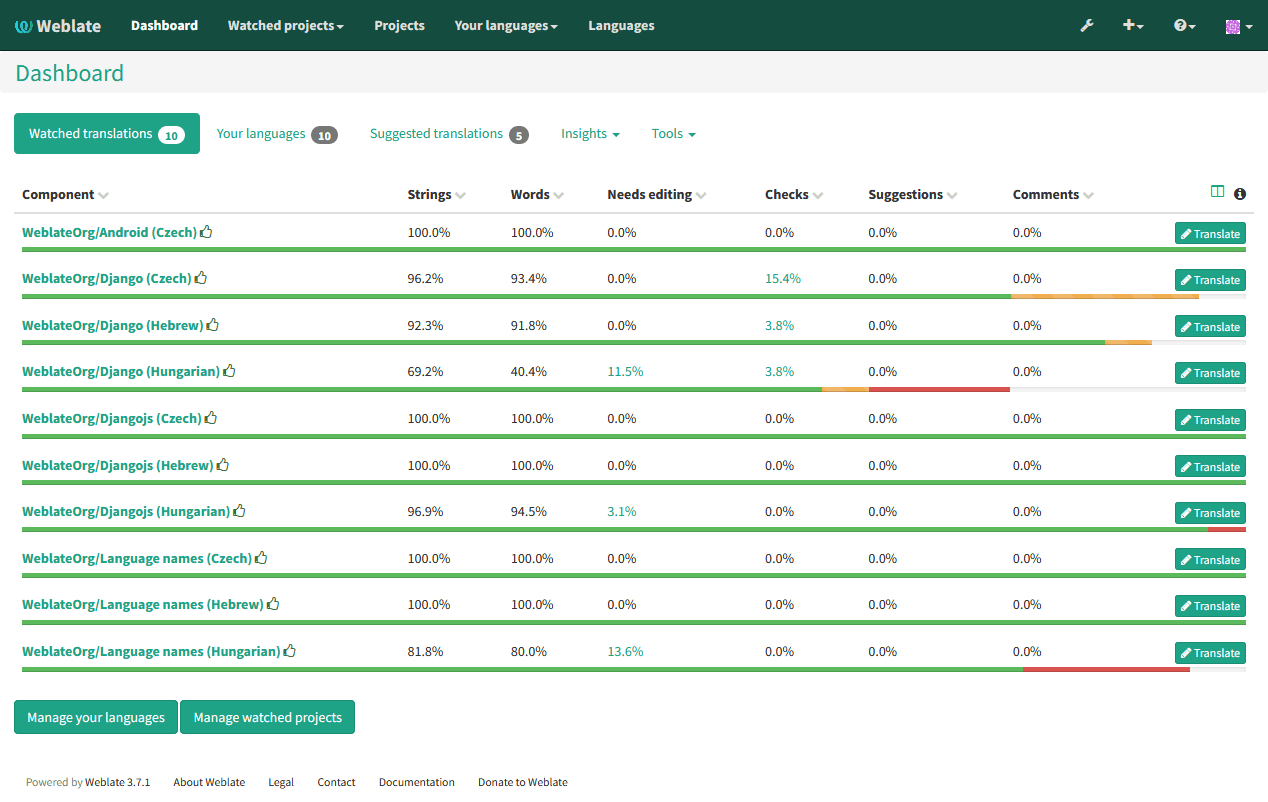Open the help question mark icon
The height and width of the screenshot is (802, 1268).
coord(1182,25)
